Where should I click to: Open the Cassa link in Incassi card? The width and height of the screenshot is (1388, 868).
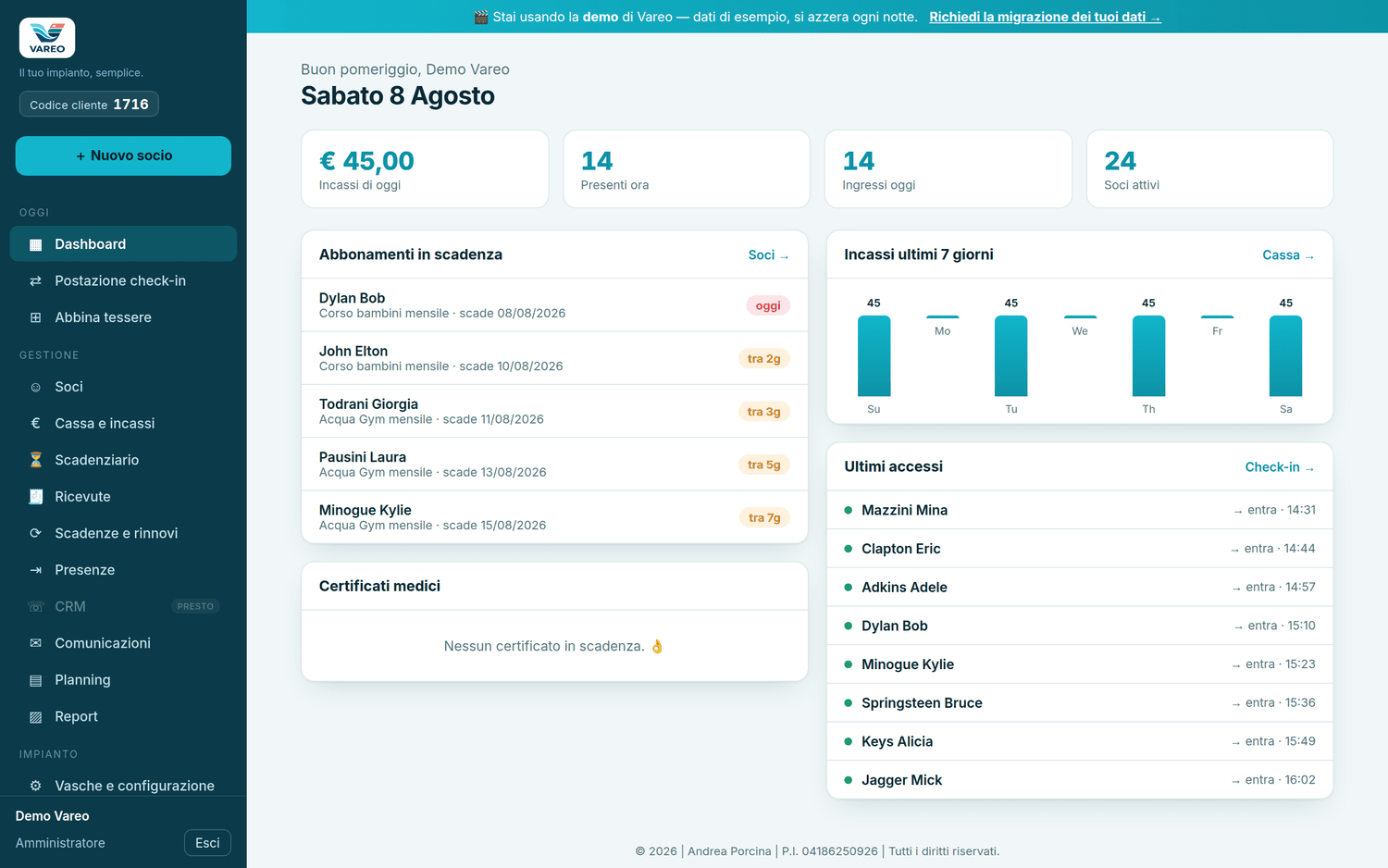click(x=1288, y=255)
